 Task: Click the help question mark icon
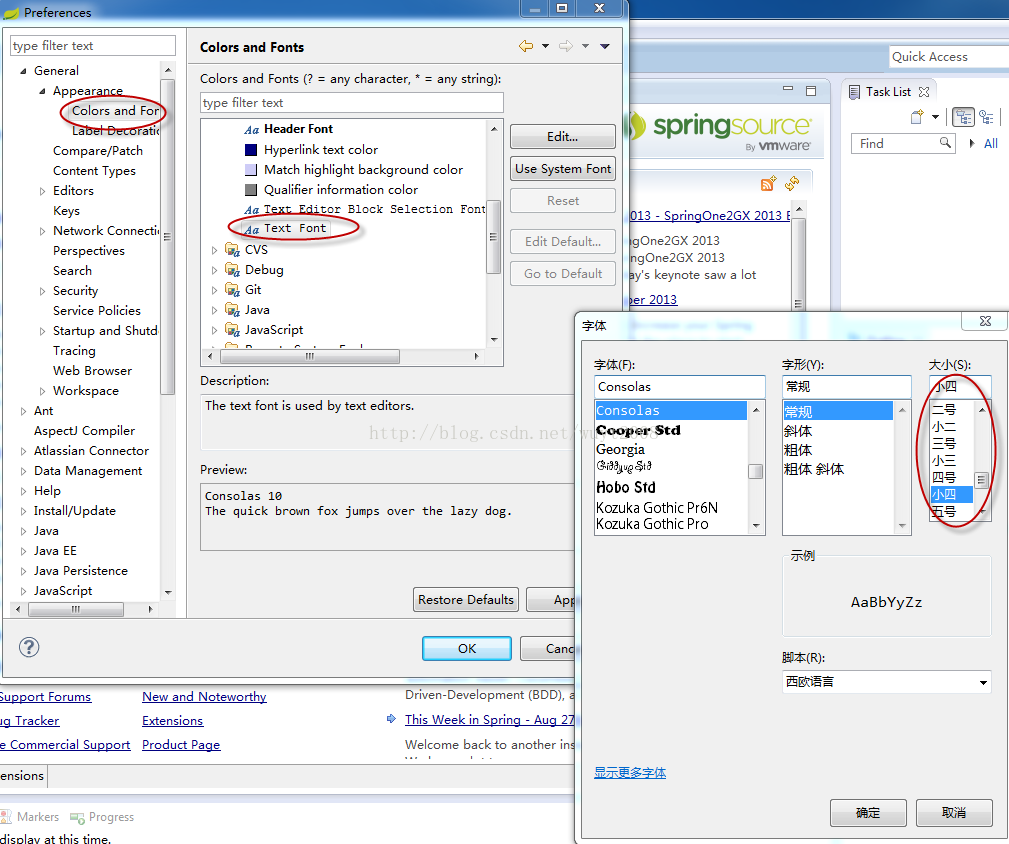(x=29, y=647)
